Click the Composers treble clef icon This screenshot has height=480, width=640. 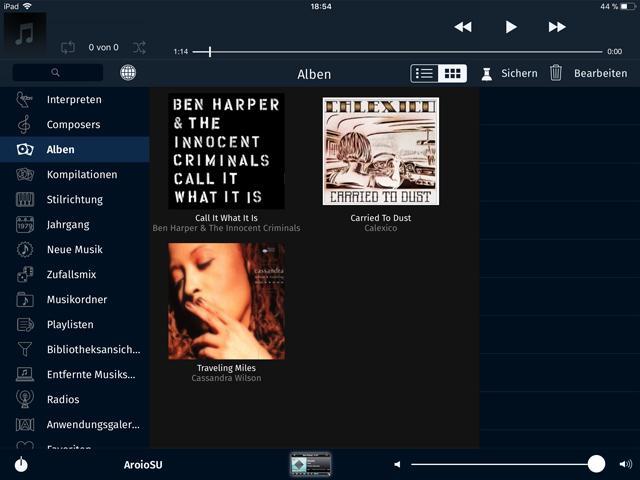tap(24, 124)
